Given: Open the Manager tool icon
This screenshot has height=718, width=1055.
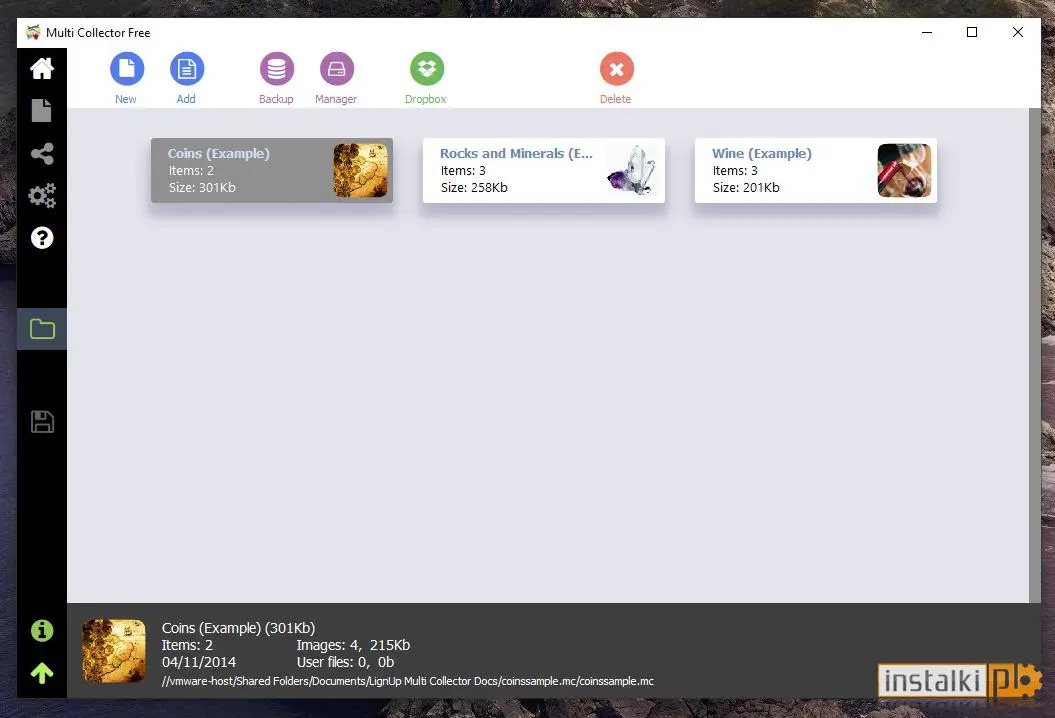Looking at the screenshot, I should [x=336, y=69].
